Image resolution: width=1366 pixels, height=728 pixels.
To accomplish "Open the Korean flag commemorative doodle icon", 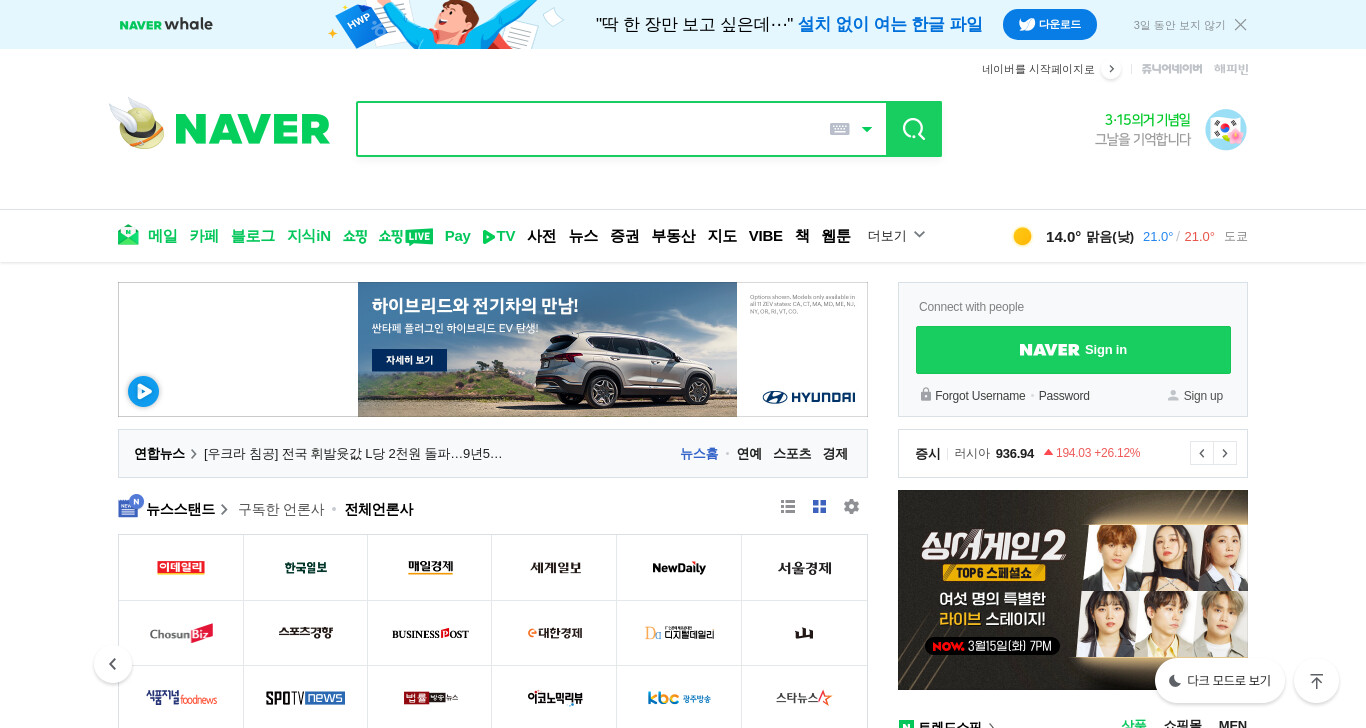I will pyautogui.click(x=1225, y=130).
